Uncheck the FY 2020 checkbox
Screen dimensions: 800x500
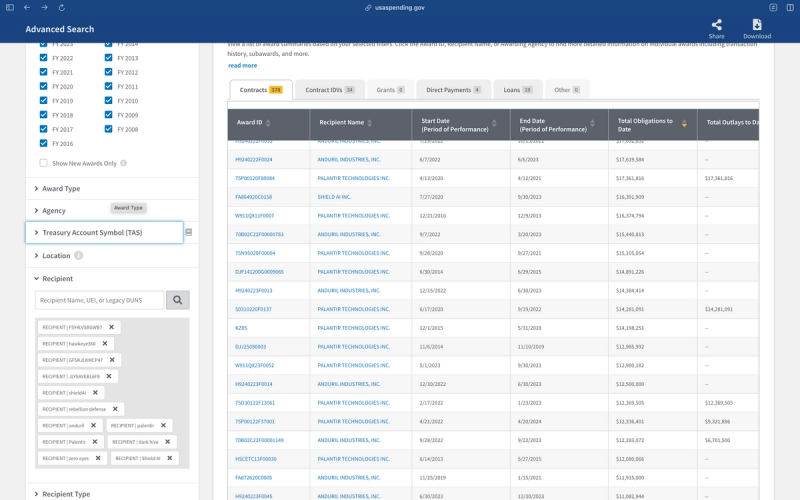click(x=43, y=86)
